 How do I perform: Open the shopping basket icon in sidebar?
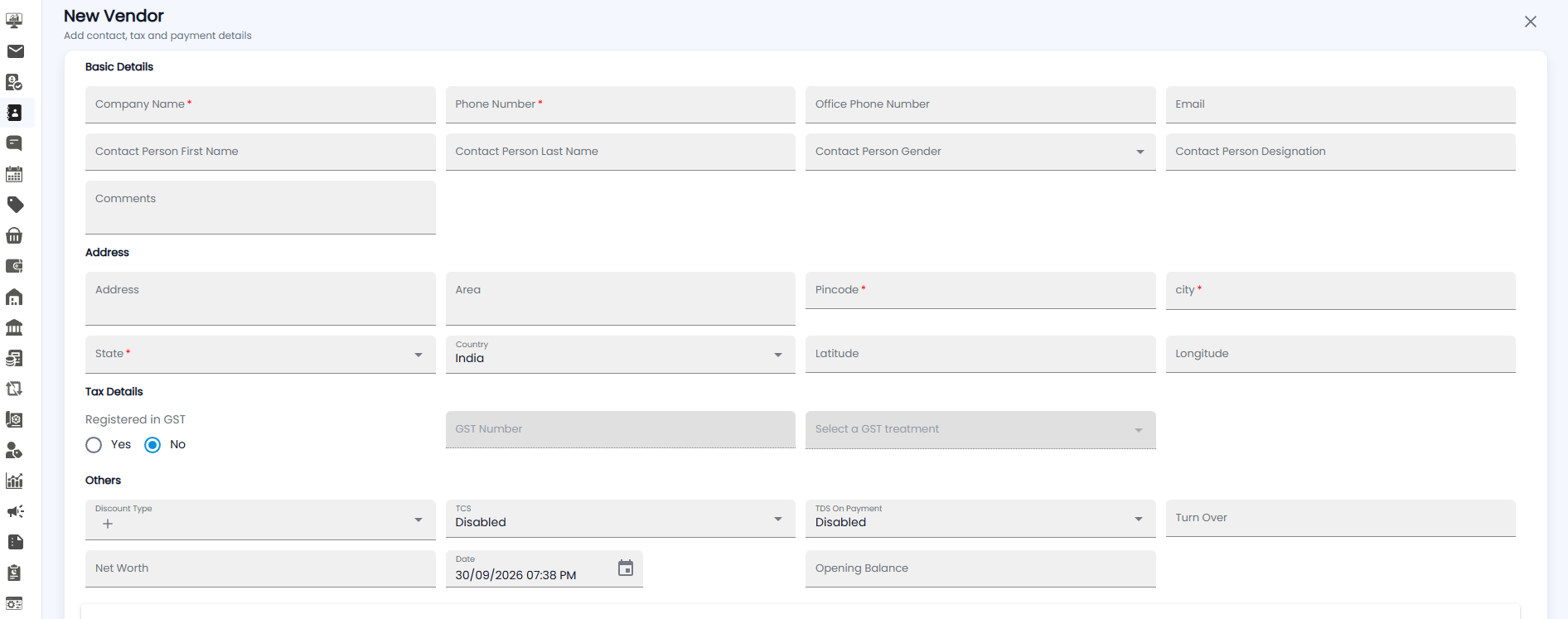(x=15, y=235)
